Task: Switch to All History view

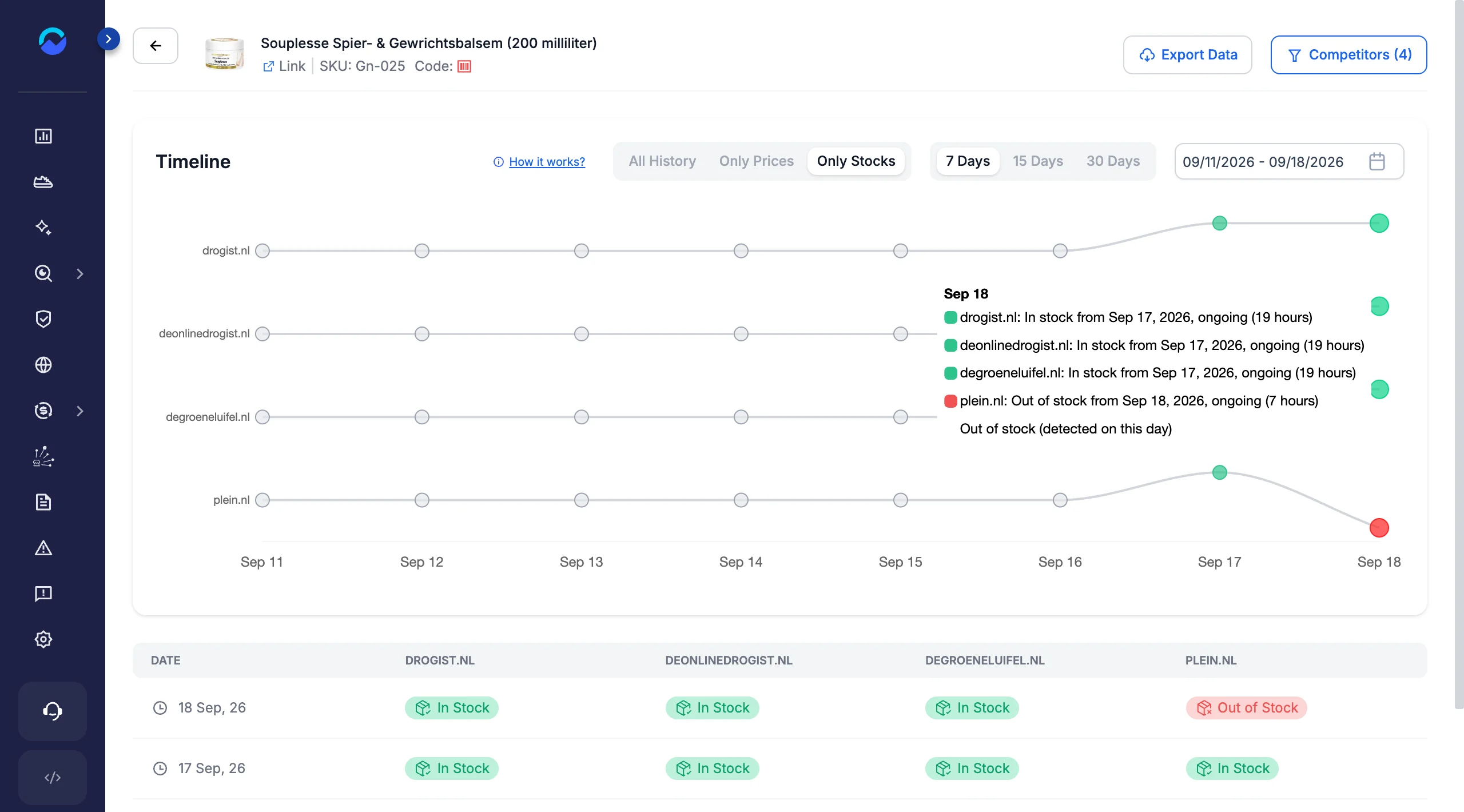Action: coord(662,161)
